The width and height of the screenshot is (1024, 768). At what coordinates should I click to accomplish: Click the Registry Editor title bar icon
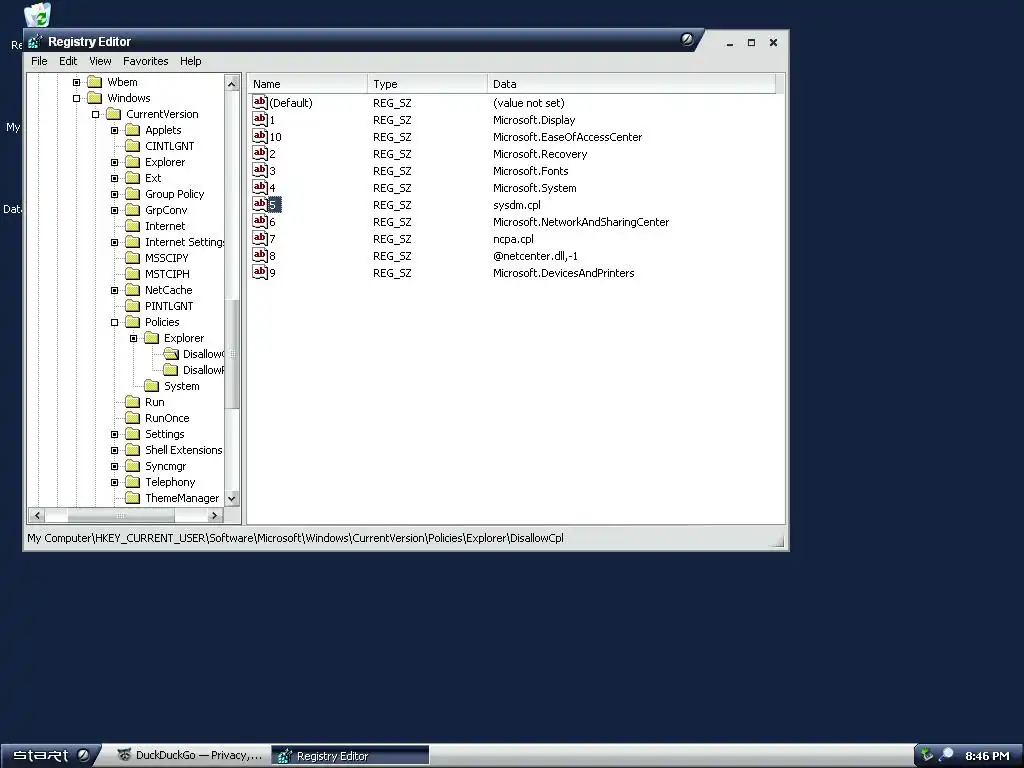(x=35, y=41)
